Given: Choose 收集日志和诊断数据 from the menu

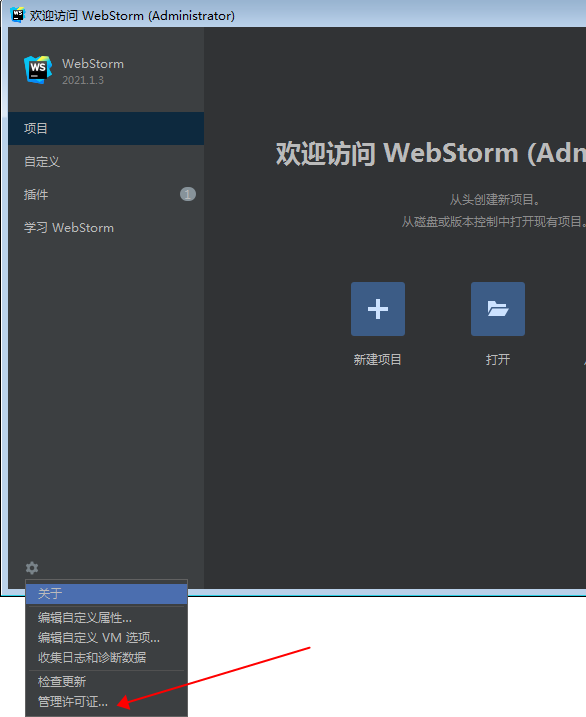Looking at the screenshot, I should [x=107, y=658].
